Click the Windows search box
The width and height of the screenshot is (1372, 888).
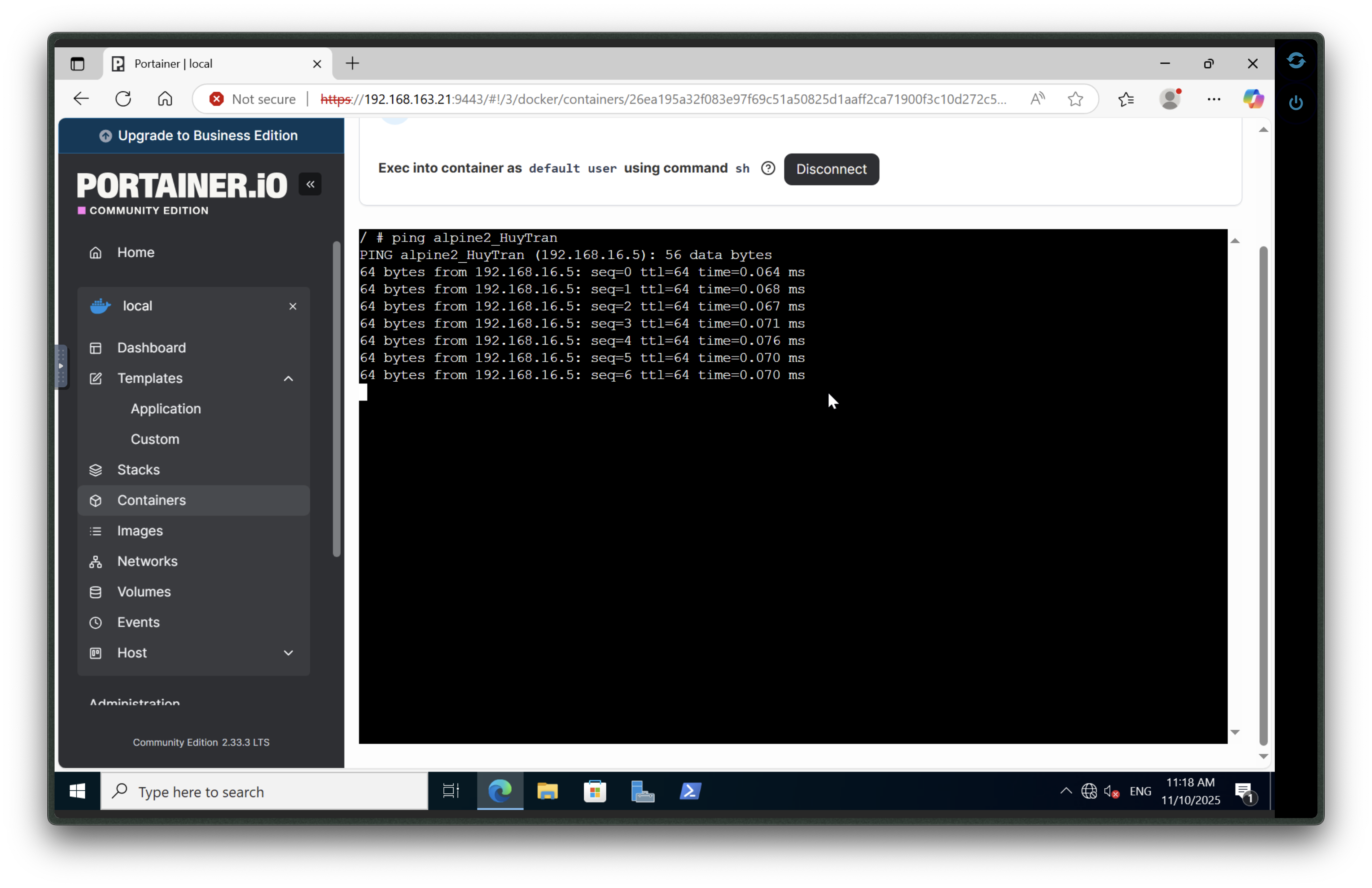tap(264, 792)
